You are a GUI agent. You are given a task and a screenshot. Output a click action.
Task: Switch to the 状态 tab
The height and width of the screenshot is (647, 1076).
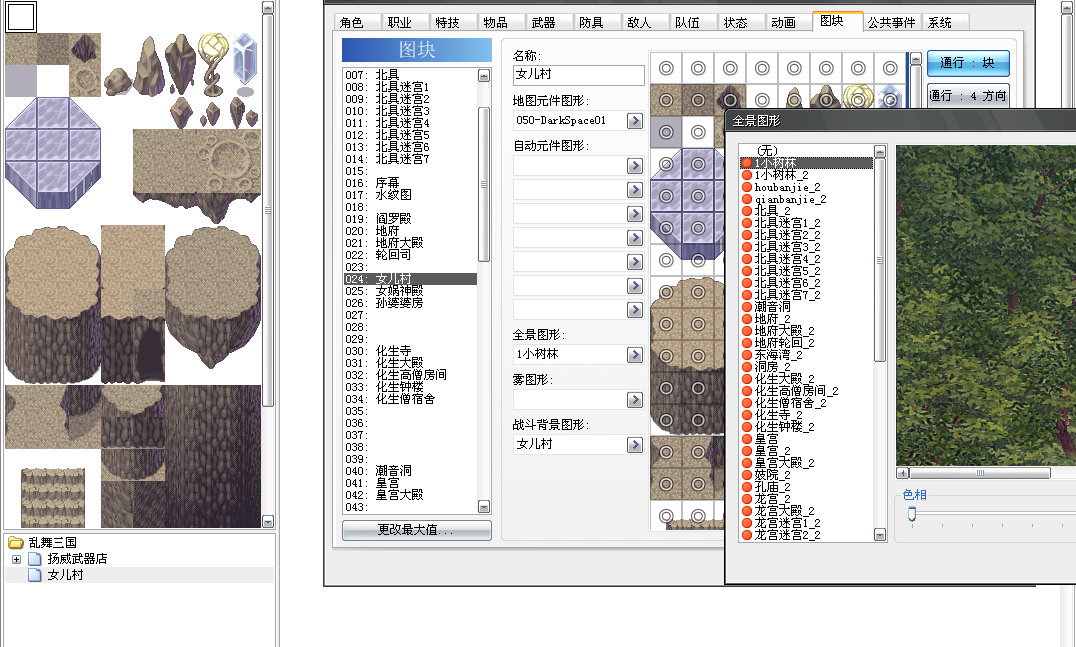coord(736,23)
